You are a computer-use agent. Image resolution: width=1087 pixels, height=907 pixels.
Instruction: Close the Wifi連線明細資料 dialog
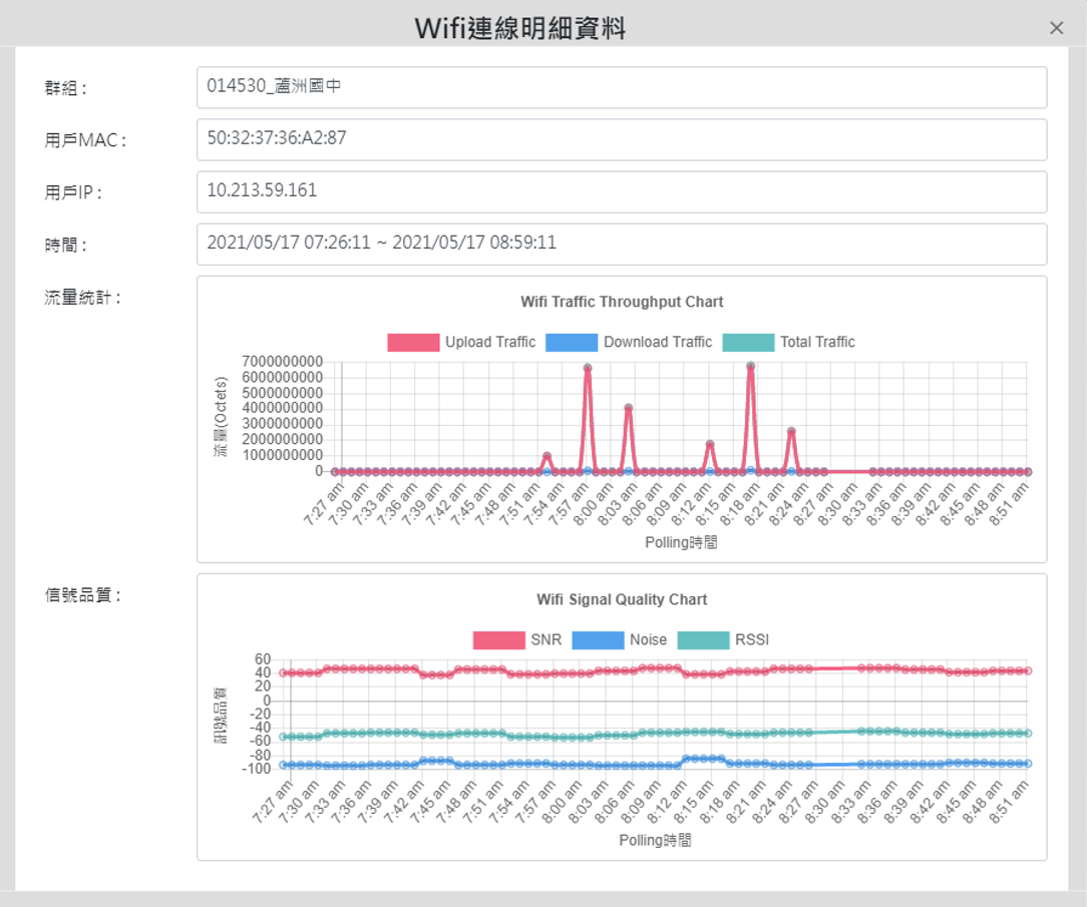tap(1056, 28)
